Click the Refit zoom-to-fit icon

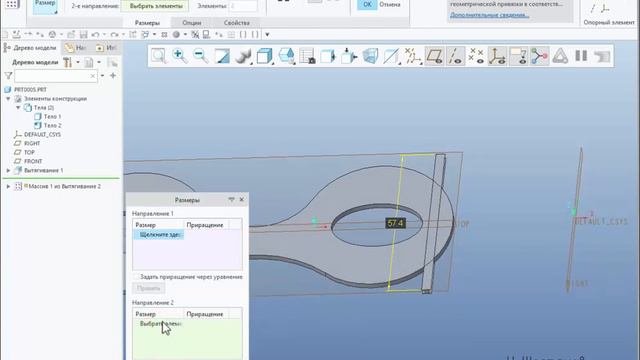click(159, 56)
